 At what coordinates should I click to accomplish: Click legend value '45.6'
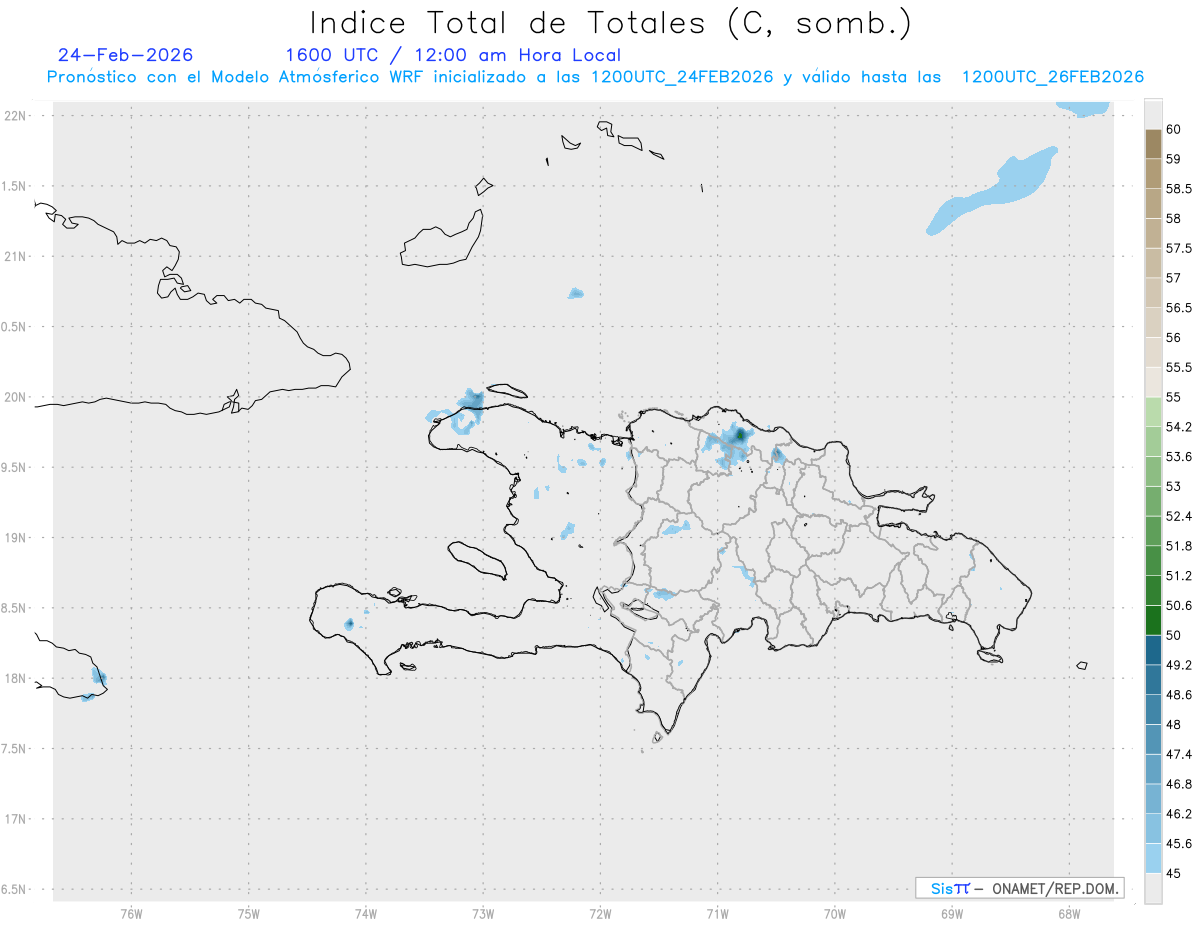coord(1179,843)
